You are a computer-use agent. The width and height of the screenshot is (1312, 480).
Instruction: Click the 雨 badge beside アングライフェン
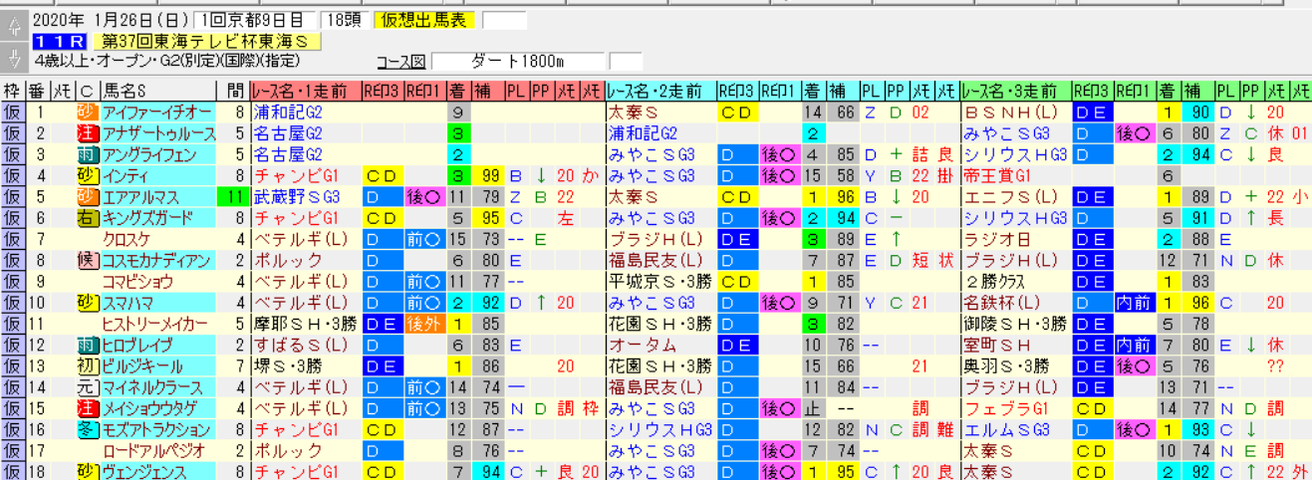[88, 154]
